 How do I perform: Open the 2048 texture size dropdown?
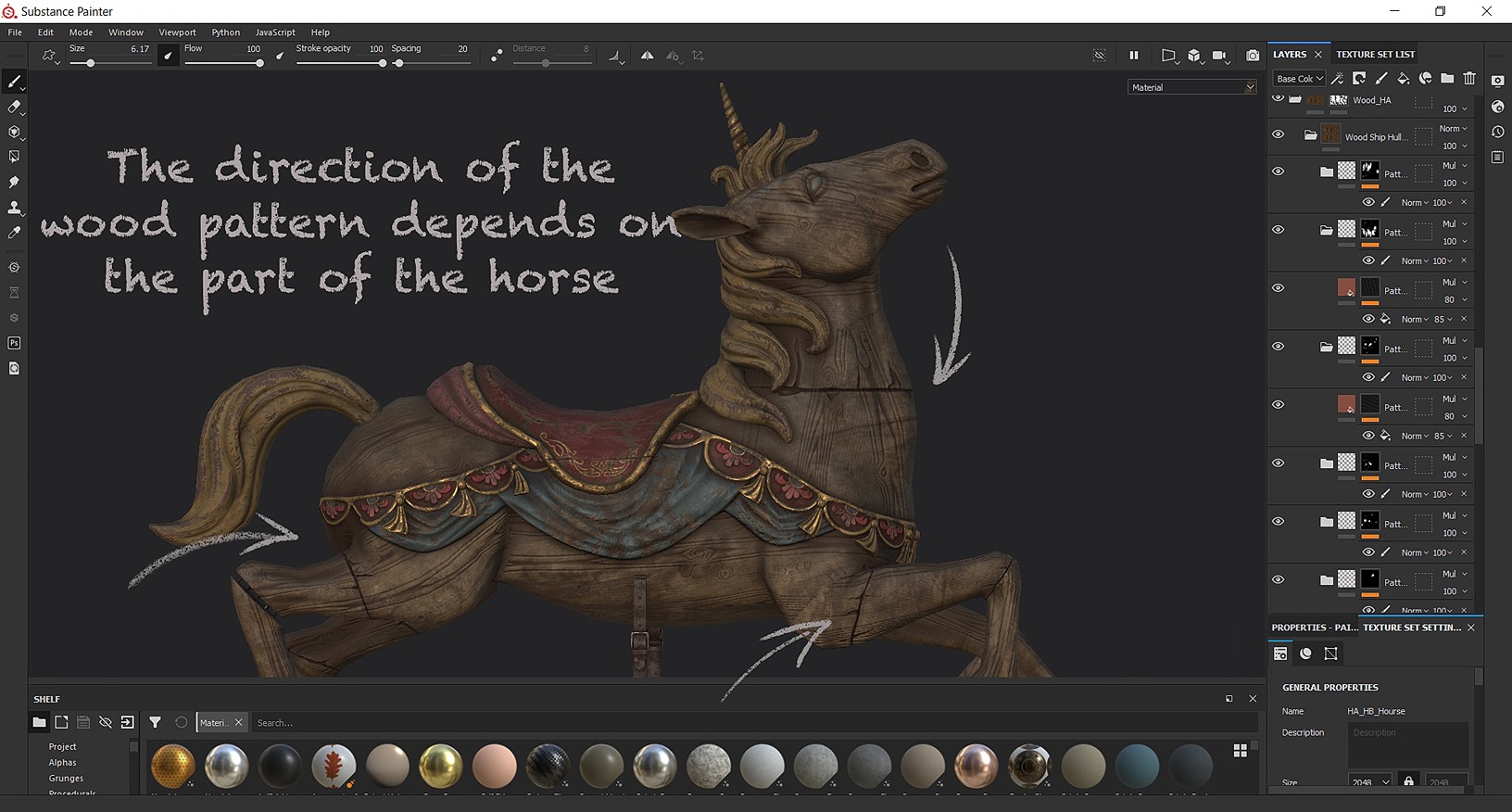pyautogui.click(x=1369, y=782)
